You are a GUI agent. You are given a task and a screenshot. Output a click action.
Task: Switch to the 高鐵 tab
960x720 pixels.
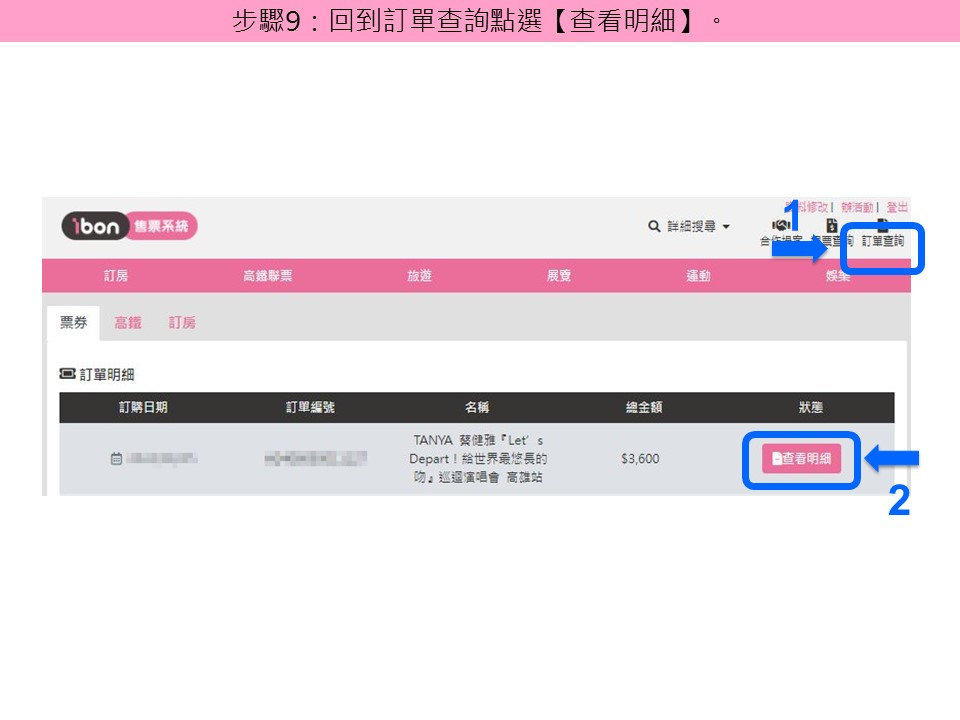128,323
